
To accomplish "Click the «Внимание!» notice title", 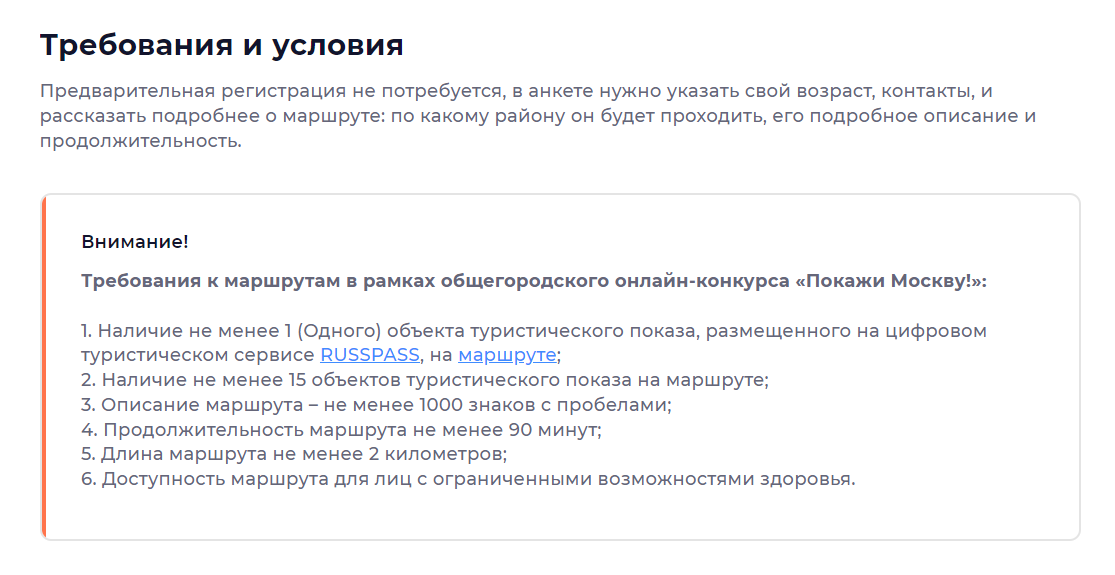I will (x=135, y=242).
